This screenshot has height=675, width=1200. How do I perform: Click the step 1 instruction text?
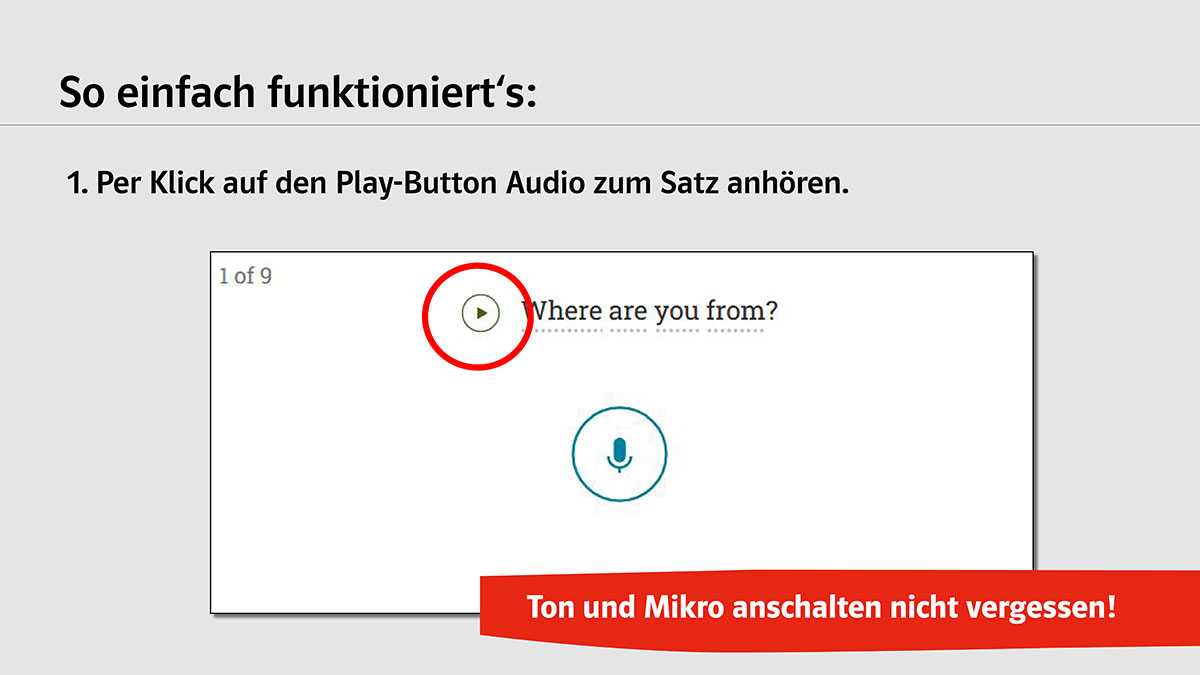pyautogui.click(x=457, y=186)
